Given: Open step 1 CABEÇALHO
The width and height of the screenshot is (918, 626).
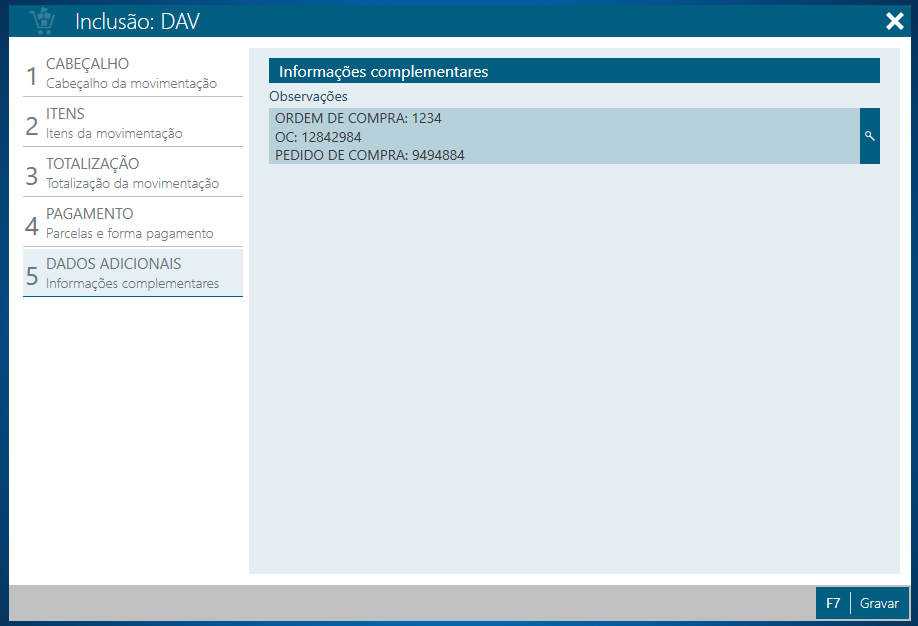Looking at the screenshot, I should coord(133,73).
